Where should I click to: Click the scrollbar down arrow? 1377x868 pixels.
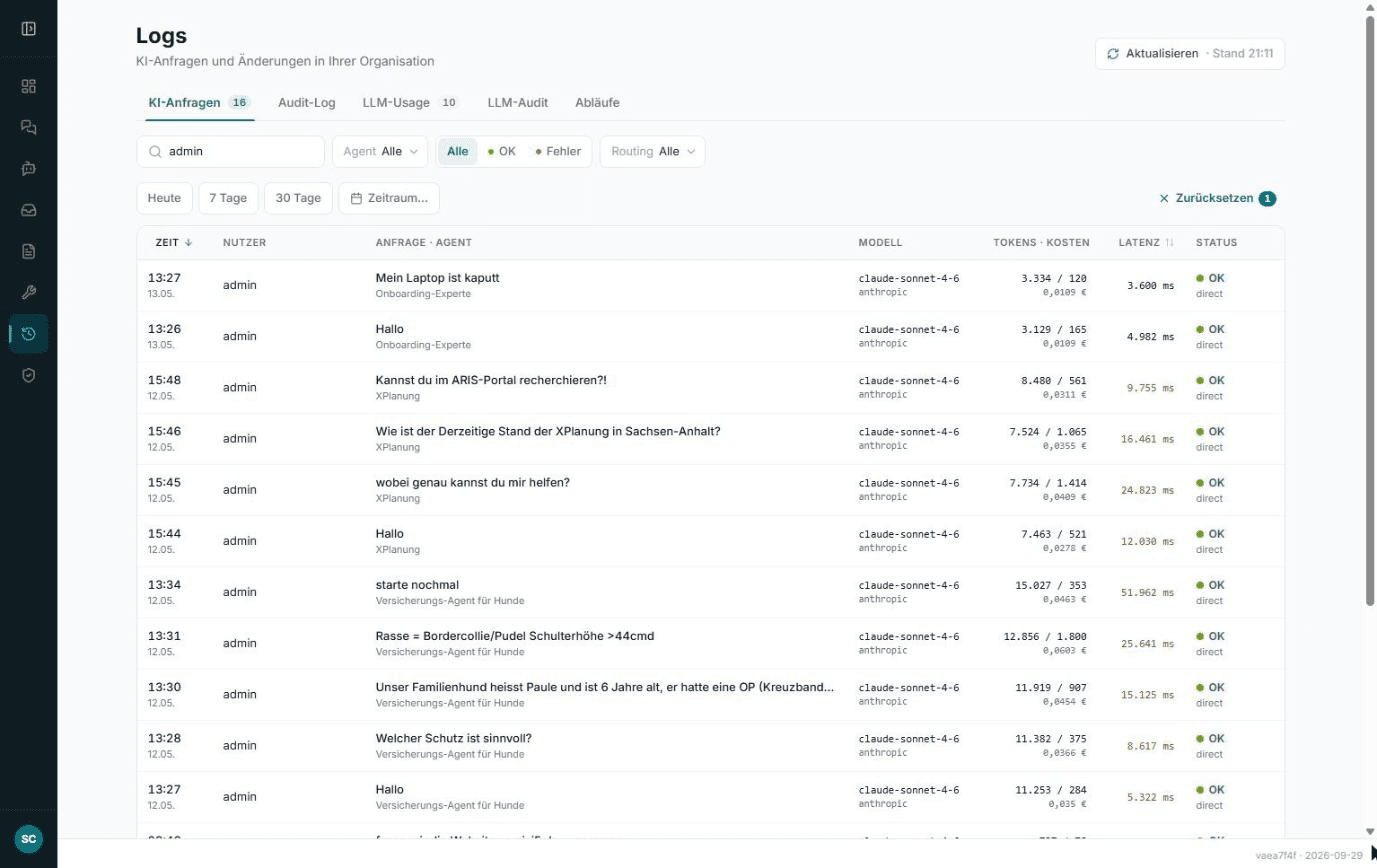1371,831
